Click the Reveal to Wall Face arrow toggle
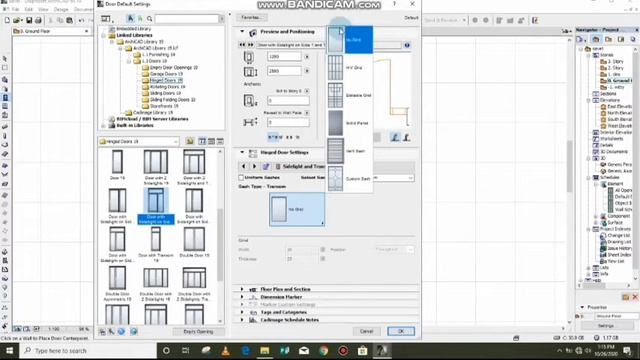The height and width of the screenshot is (360, 640). [307, 113]
